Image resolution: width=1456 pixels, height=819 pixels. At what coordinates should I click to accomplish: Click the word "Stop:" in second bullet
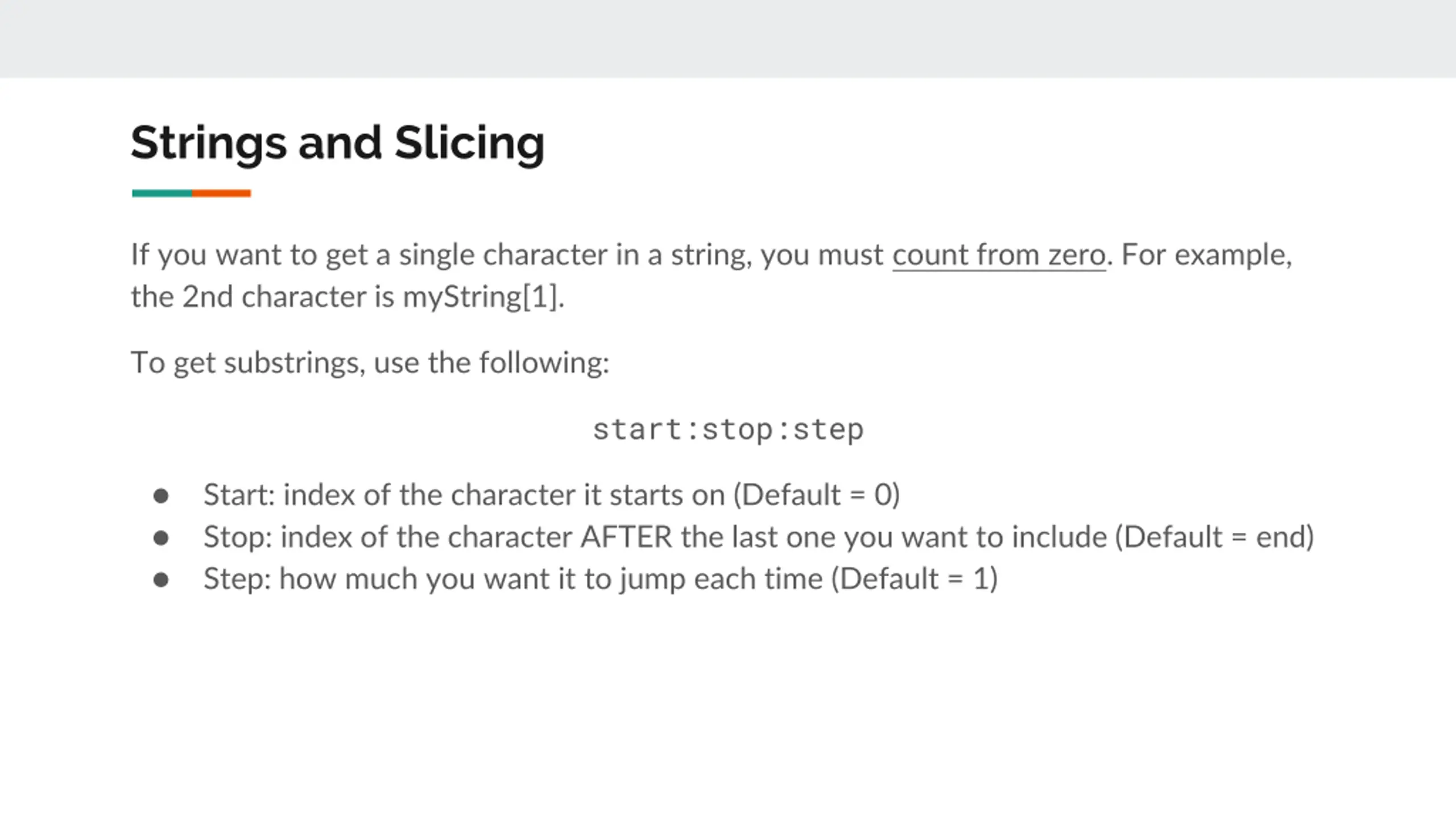pyautogui.click(x=238, y=537)
